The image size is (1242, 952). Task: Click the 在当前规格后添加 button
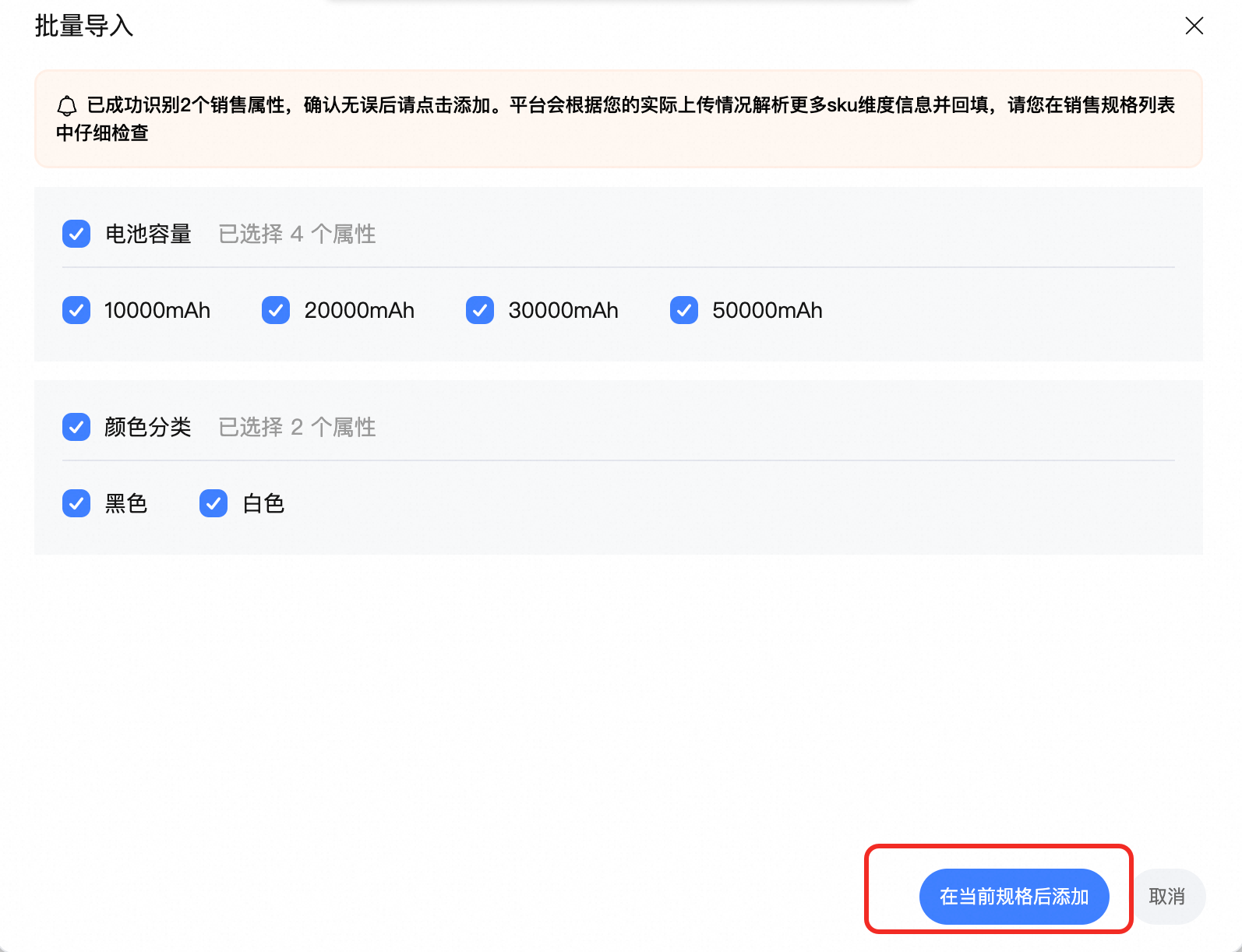coord(1014,897)
